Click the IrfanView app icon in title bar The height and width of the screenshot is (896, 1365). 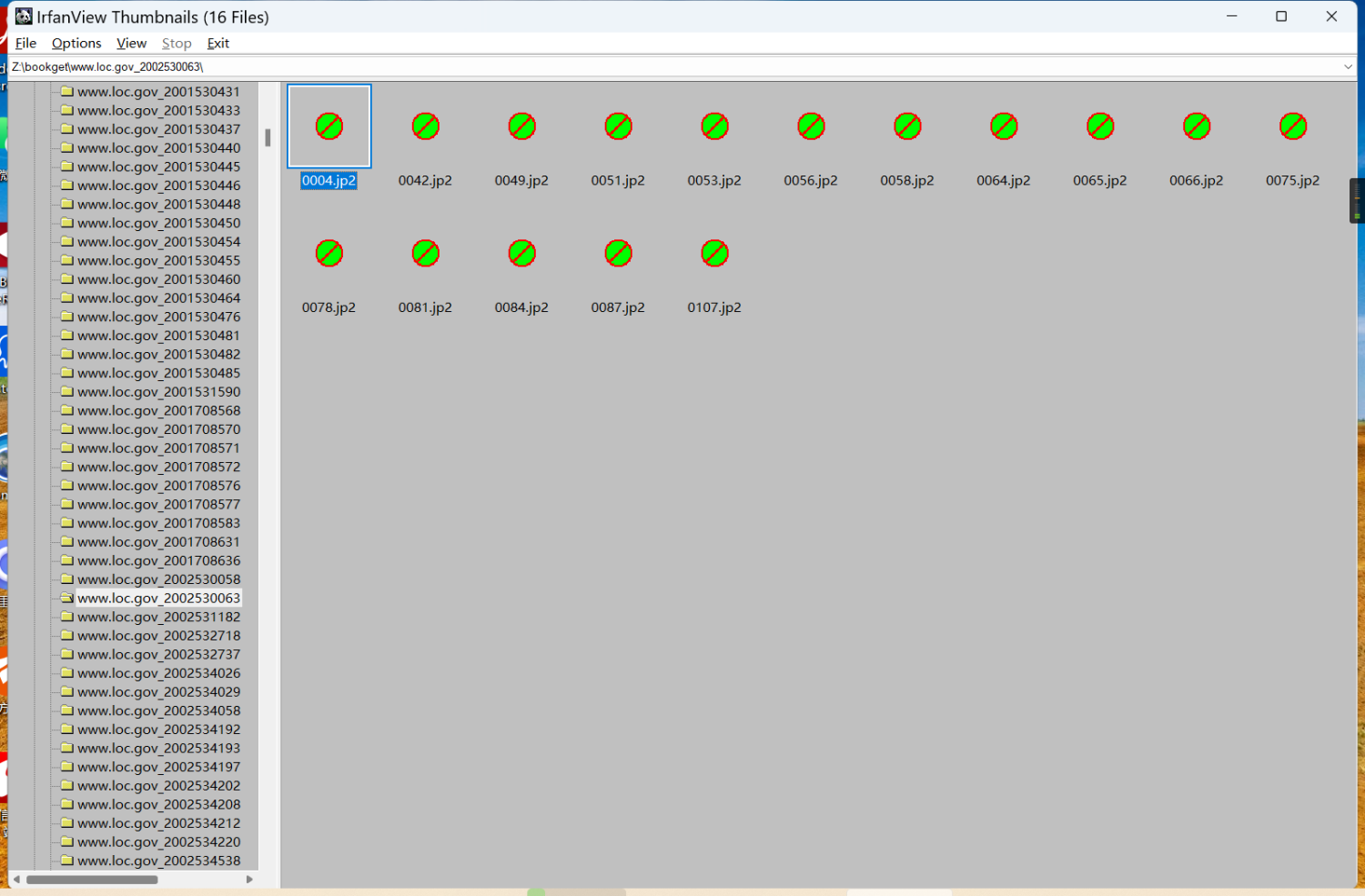pos(24,16)
